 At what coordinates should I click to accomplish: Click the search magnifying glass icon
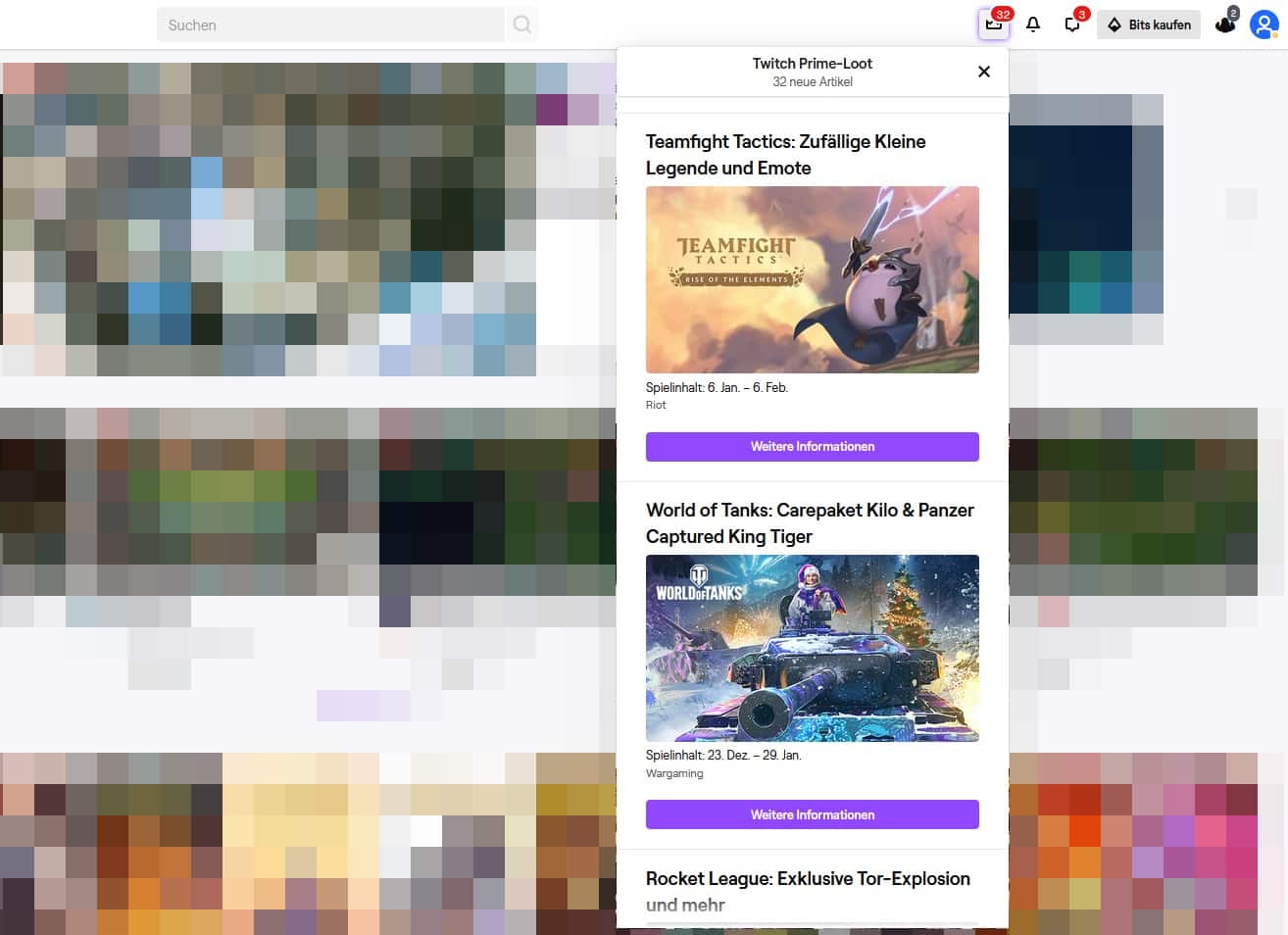[521, 25]
